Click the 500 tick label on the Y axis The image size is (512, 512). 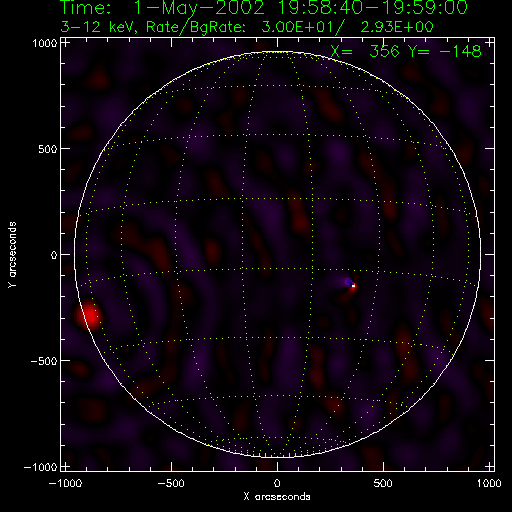pyautogui.click(x=48, y=149)
